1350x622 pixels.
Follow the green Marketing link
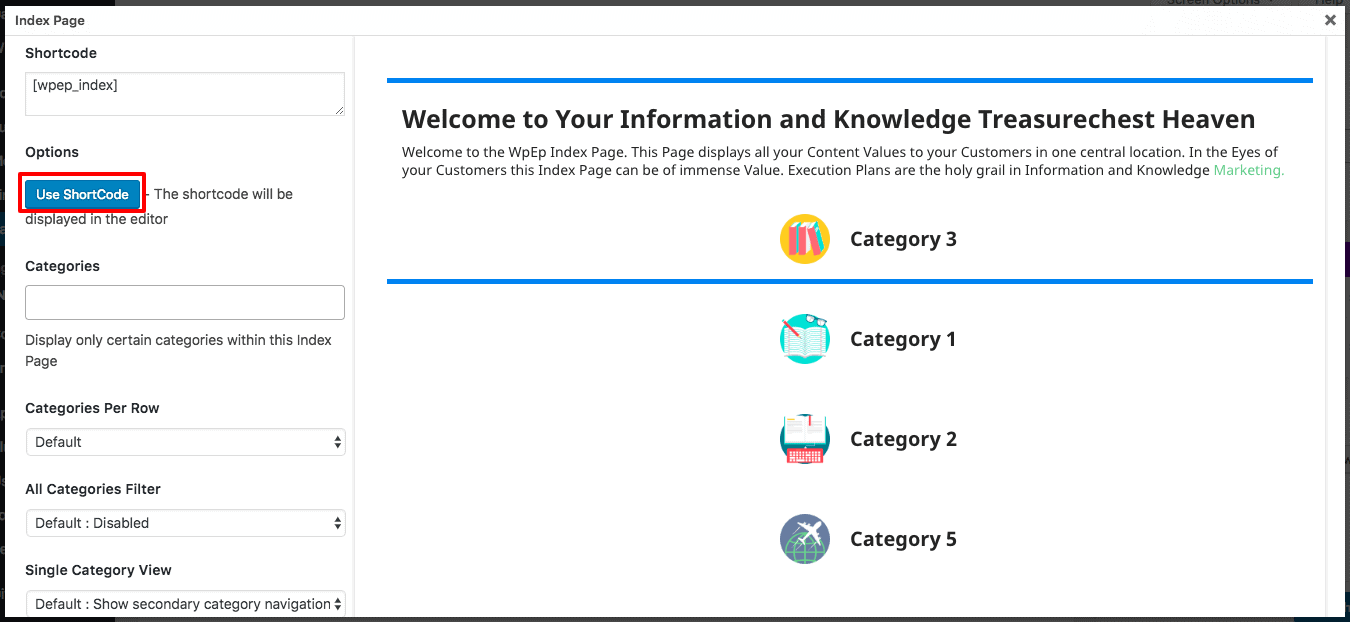click(1248, 170)
